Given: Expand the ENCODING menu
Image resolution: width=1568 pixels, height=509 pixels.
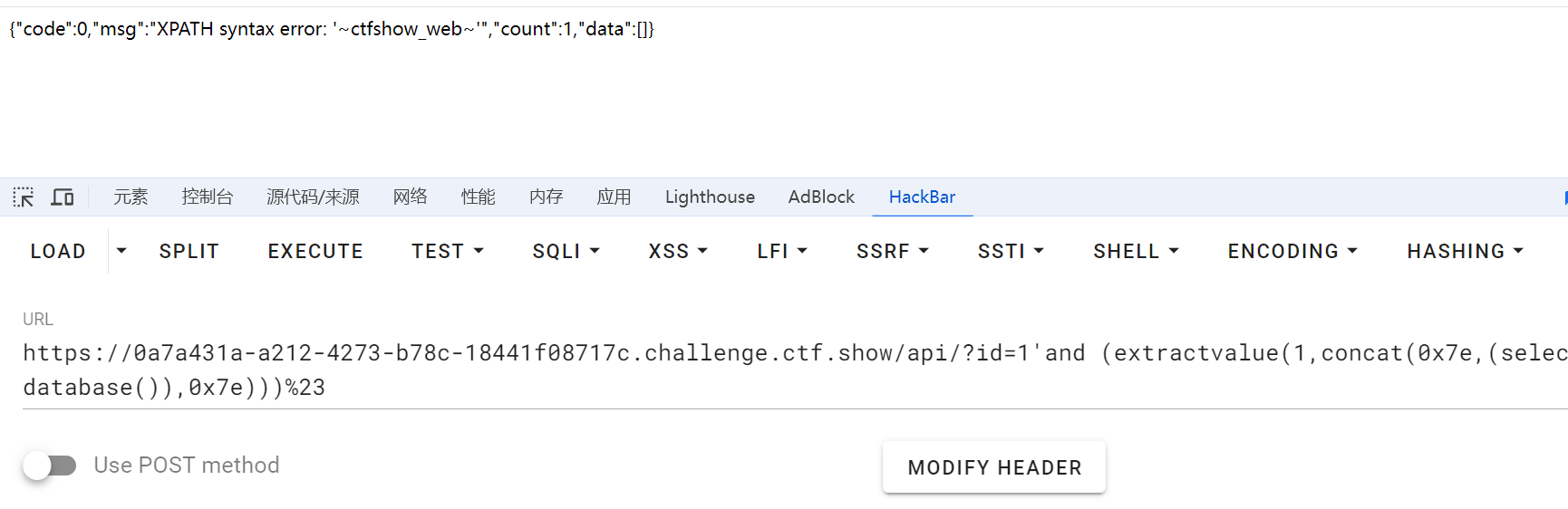Looking at the screenshot, I should [1292, 251].
